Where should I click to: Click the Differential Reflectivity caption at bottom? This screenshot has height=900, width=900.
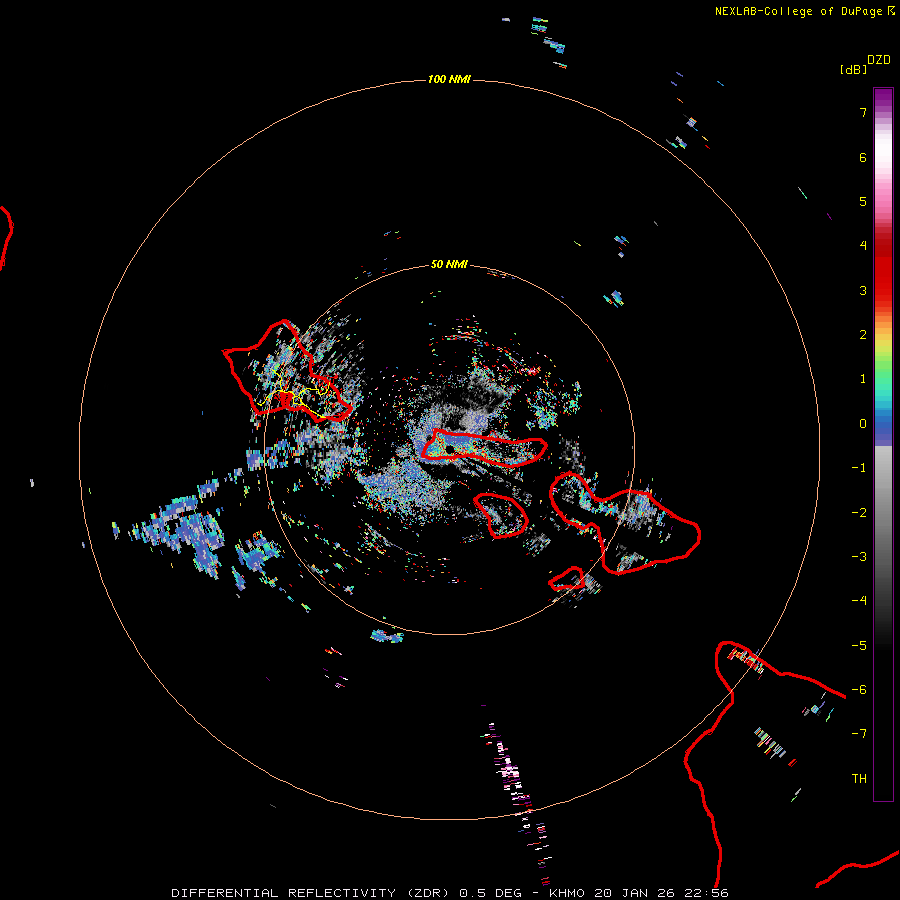pos(450,893)
